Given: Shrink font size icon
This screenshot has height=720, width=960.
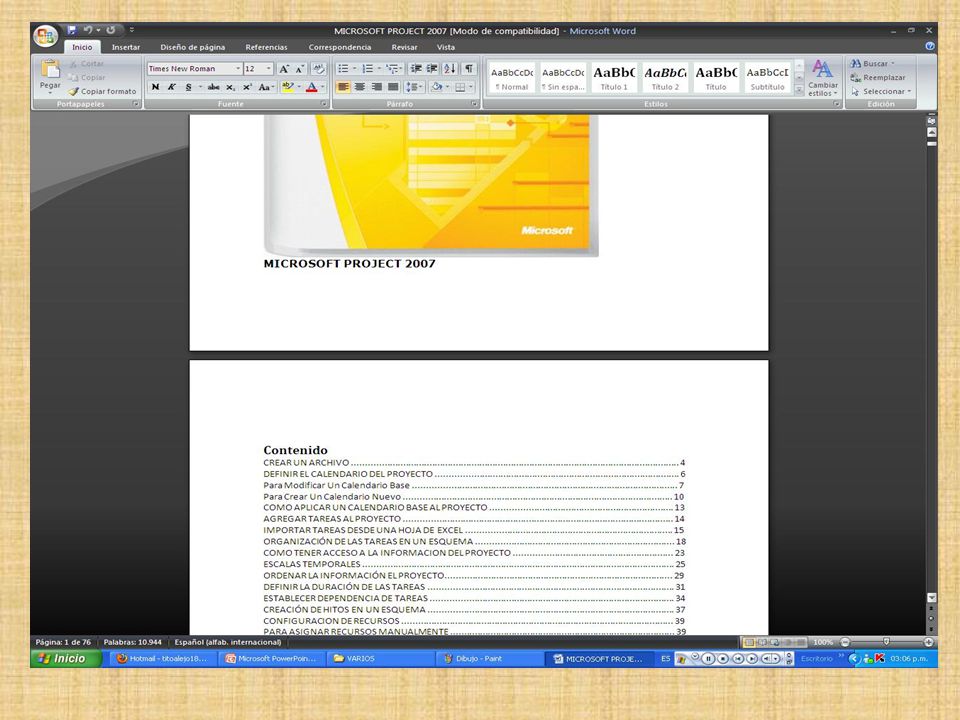Looking at the screenshot, I should (300, 69).
